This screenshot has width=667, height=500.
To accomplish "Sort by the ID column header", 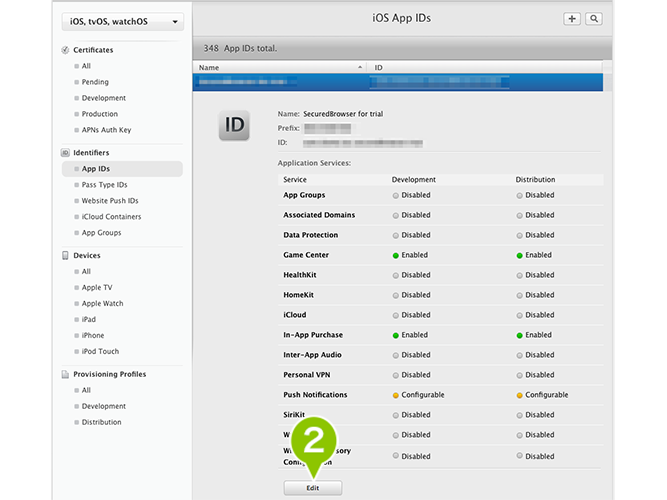I will pos(485,67).
